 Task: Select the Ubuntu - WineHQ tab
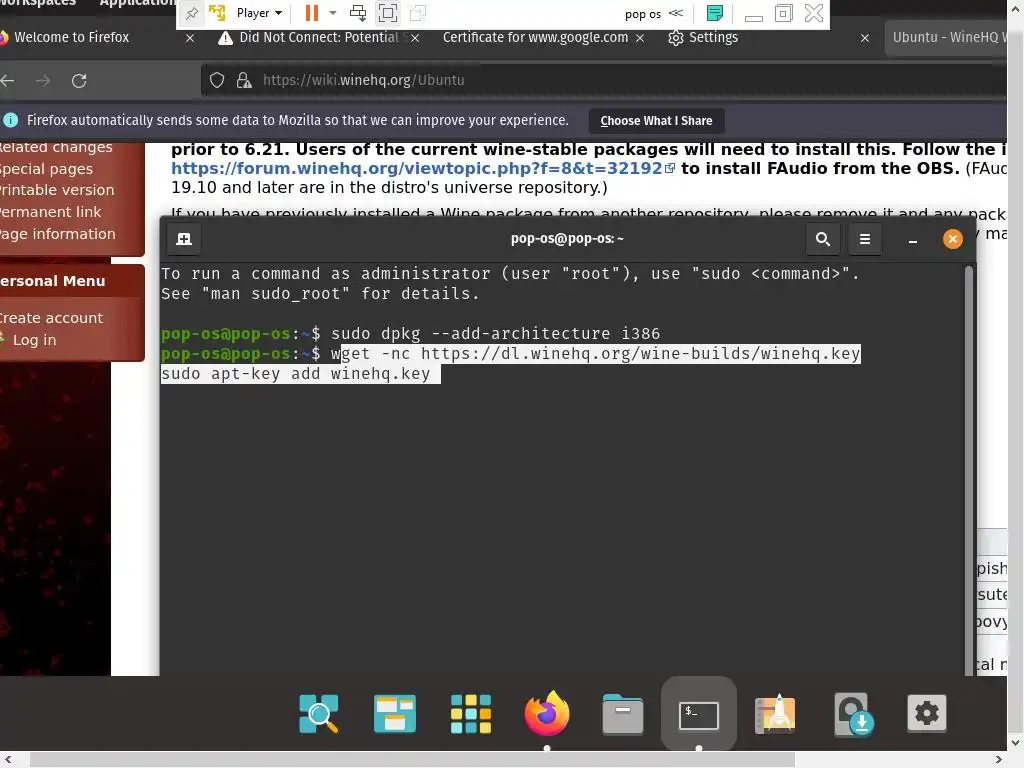[x=947, y=37]
